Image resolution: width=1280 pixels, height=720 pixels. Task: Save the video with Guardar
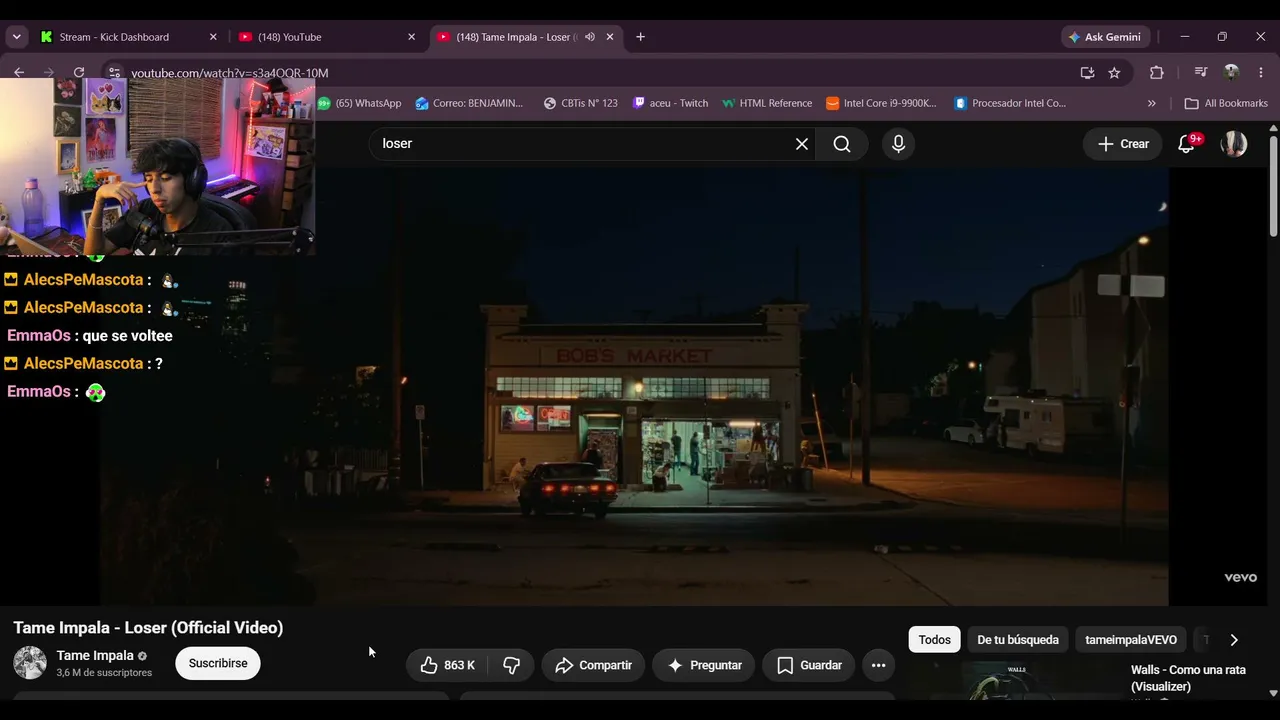pos(809,665)
